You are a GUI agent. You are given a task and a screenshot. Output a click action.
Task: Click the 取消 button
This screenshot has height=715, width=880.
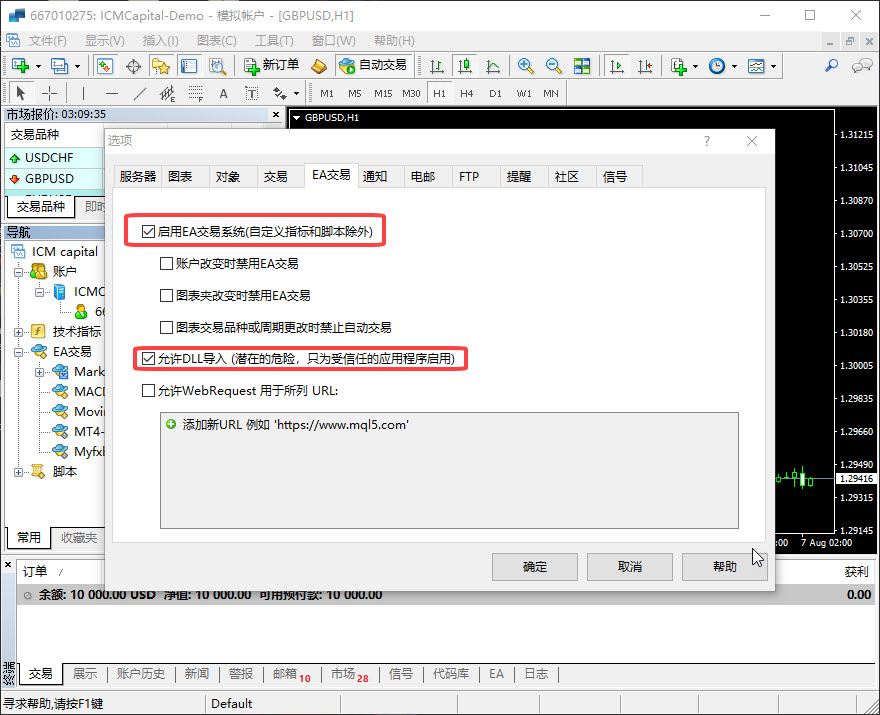click(x=629, y=567)
